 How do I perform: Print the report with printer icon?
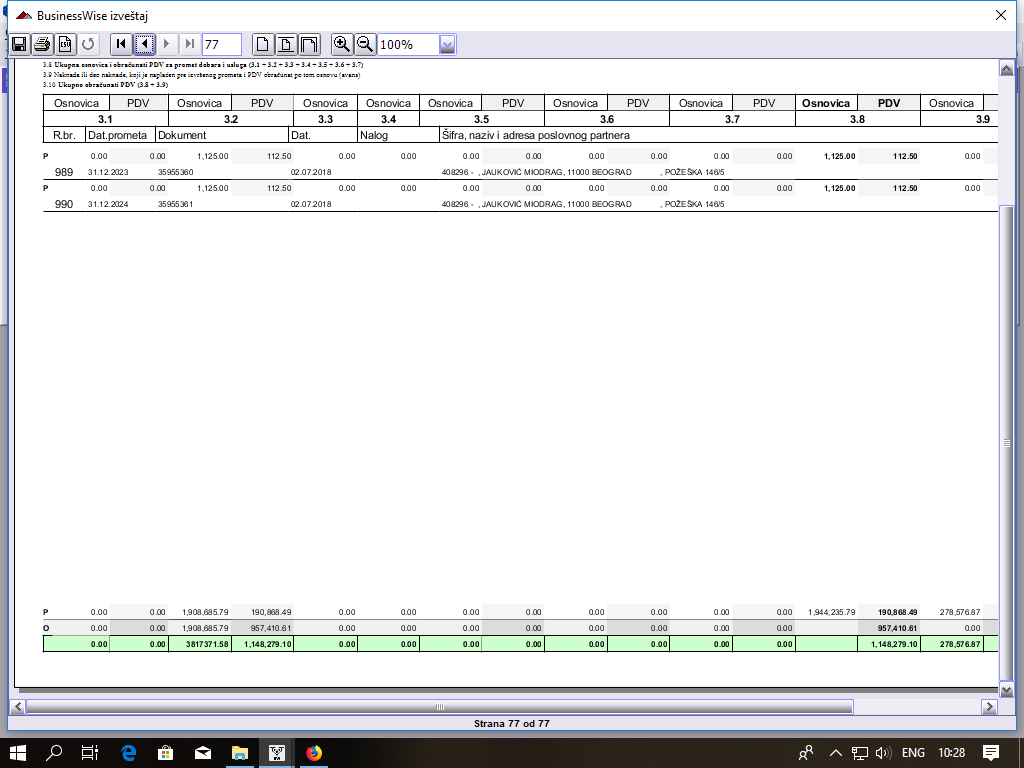[42, 44]
